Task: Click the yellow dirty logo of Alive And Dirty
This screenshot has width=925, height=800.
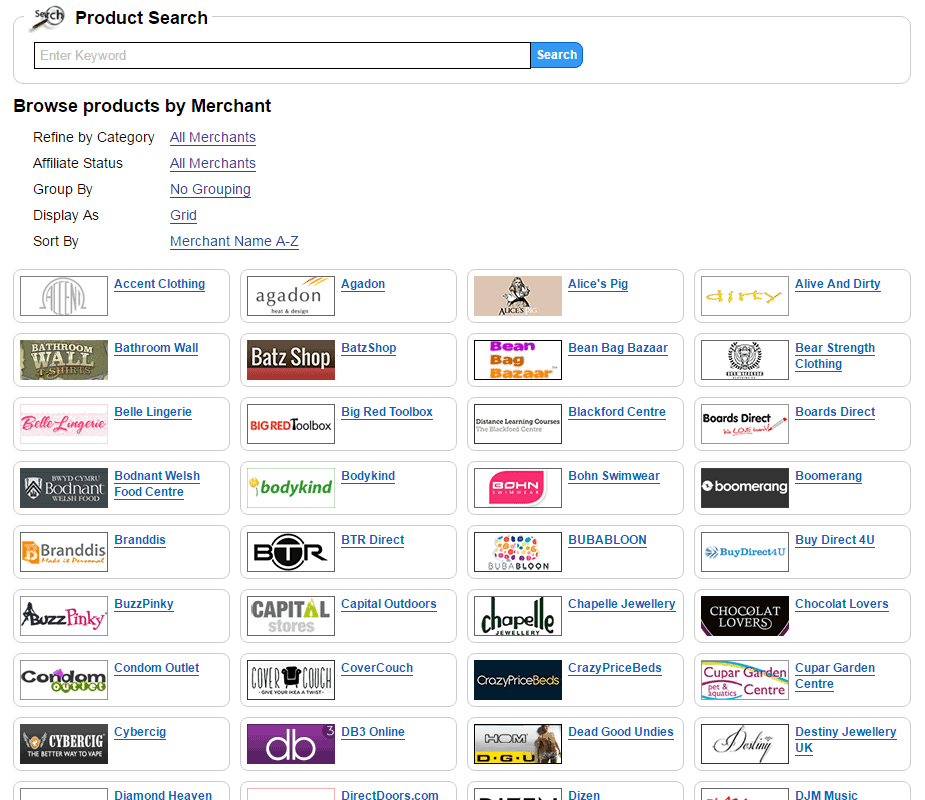Action: [745, 296]
